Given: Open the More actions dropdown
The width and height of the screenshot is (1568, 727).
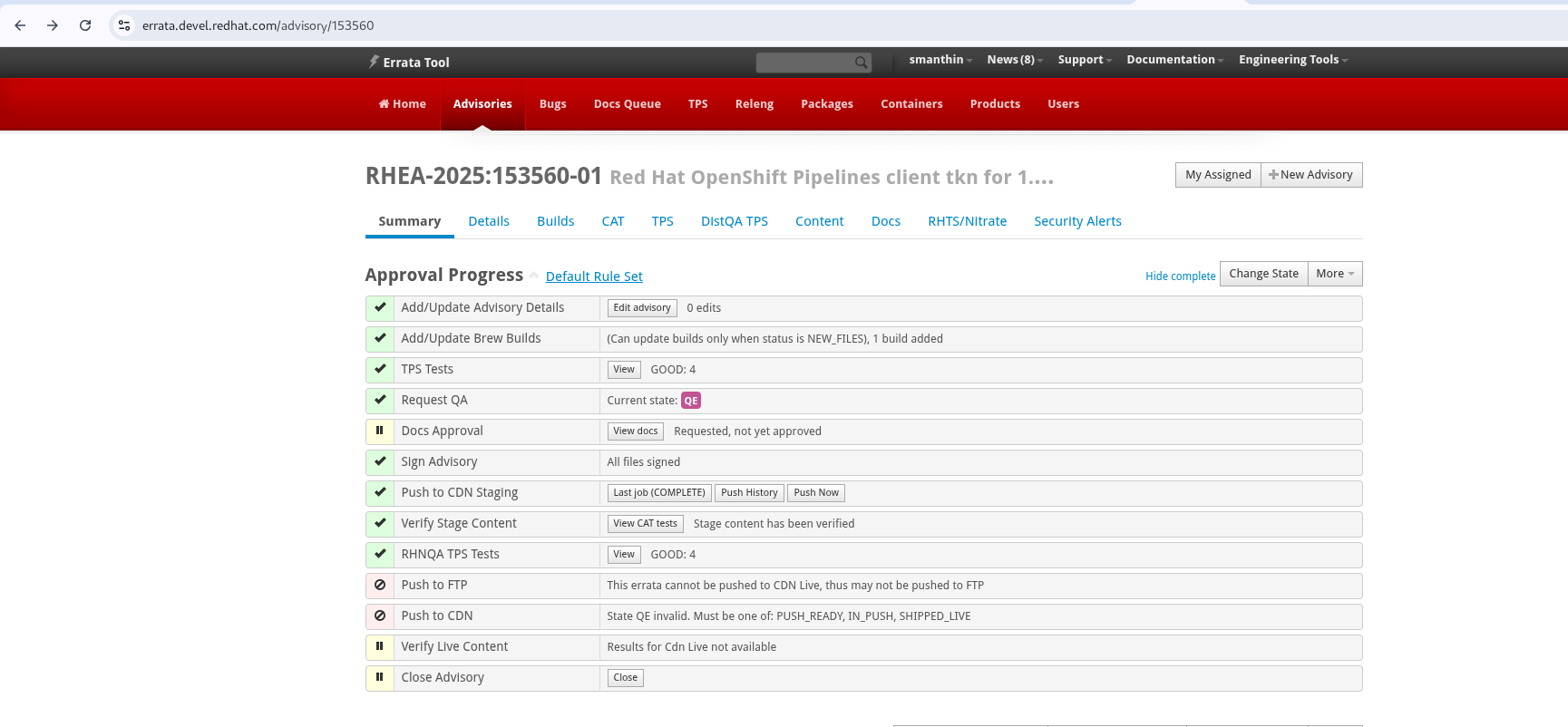Looking at the screenshot, I should tap(1335, 274).
